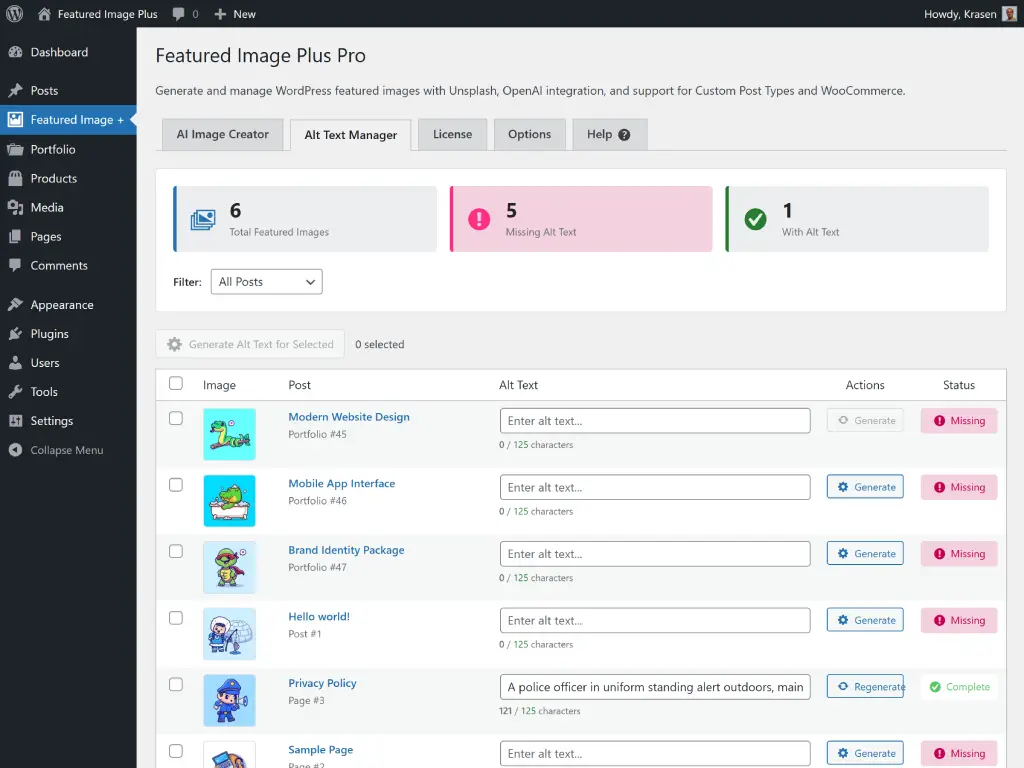Click the Collapse Menu arrow icon
Viewport: 1024px width, 768px height.
(14, 449)
